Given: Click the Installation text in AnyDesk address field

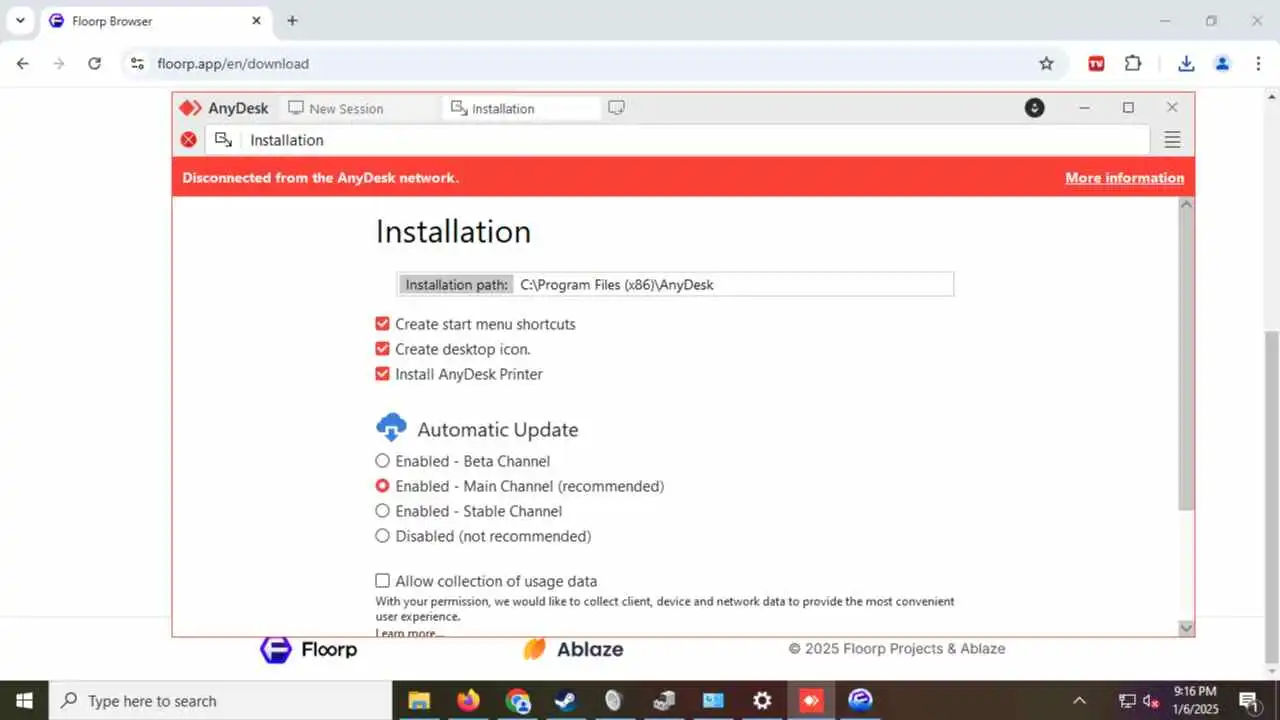Looking at the screenshot, I should click(x=287, y=140).
